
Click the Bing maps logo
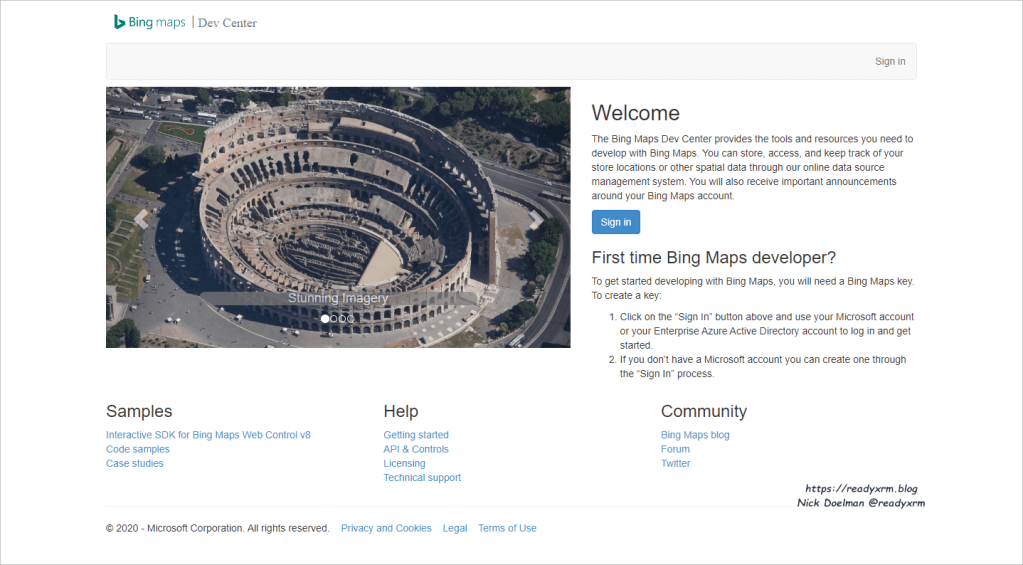(150, 22)
